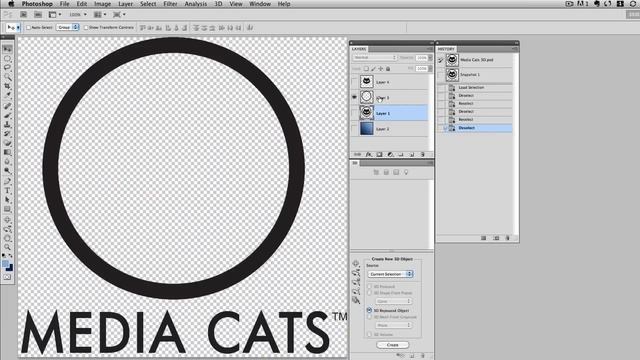Screen dimensions: 640x360
Task: Select the Pen tool
Action: 7,181
